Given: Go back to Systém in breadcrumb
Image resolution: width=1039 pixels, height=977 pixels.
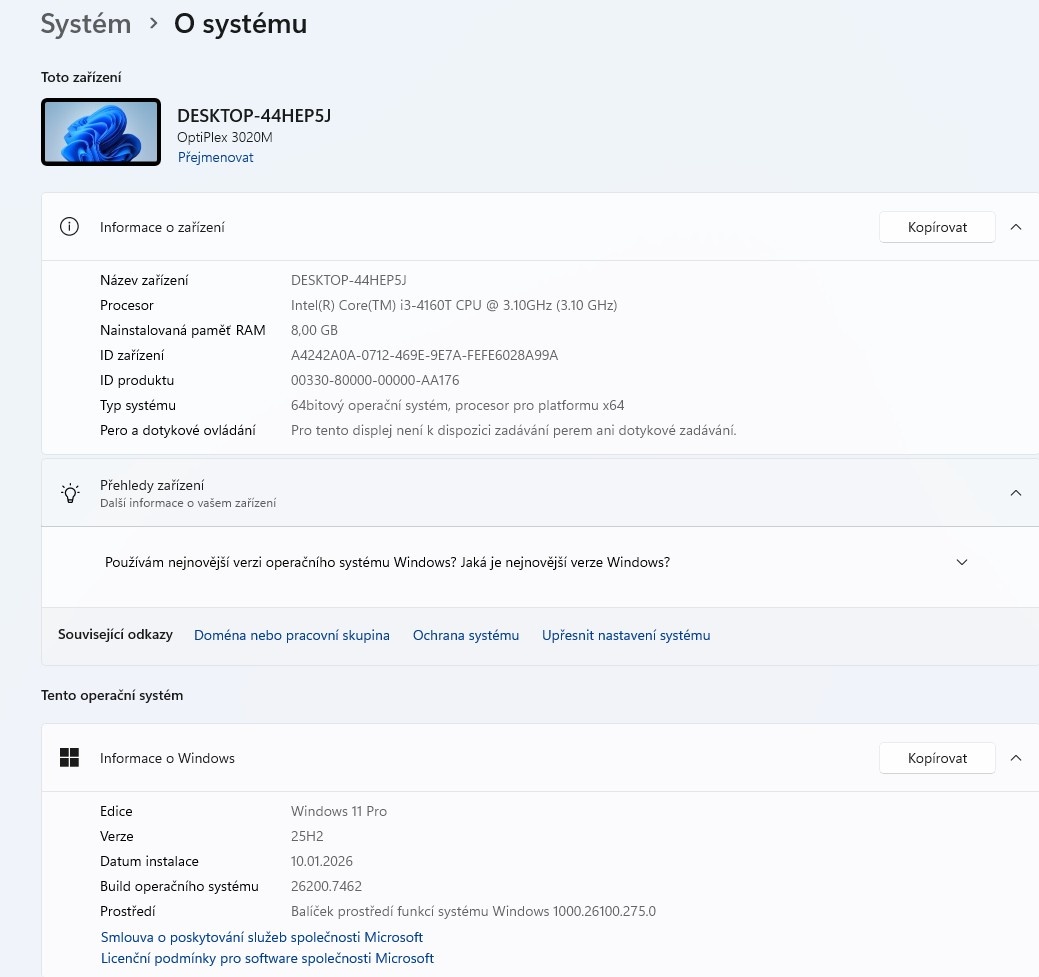Looking at the screenshot, I should pyautogui.click(x=86, y=24).
